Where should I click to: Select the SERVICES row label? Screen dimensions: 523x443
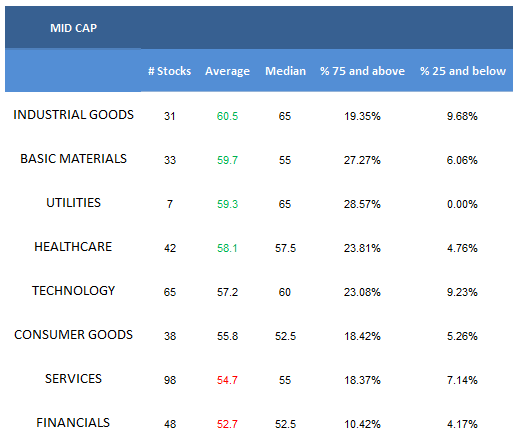(73, 379)
